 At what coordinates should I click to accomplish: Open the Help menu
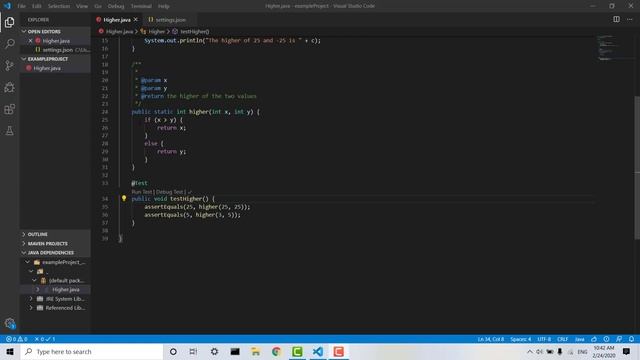(164, 6)
